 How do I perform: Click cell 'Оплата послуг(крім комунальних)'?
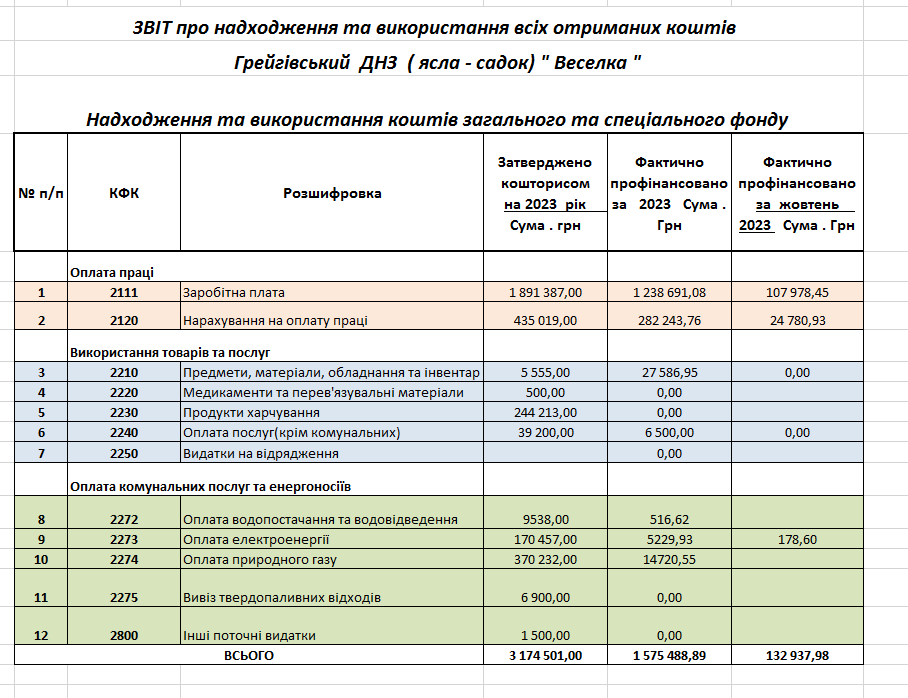[x=332, y=433]
